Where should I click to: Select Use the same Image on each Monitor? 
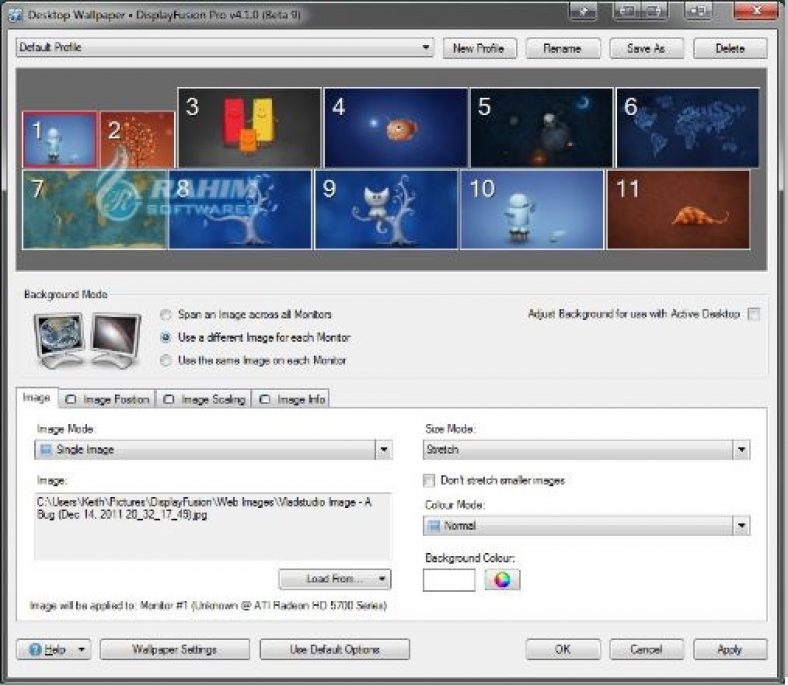click(x=166, y=360)
